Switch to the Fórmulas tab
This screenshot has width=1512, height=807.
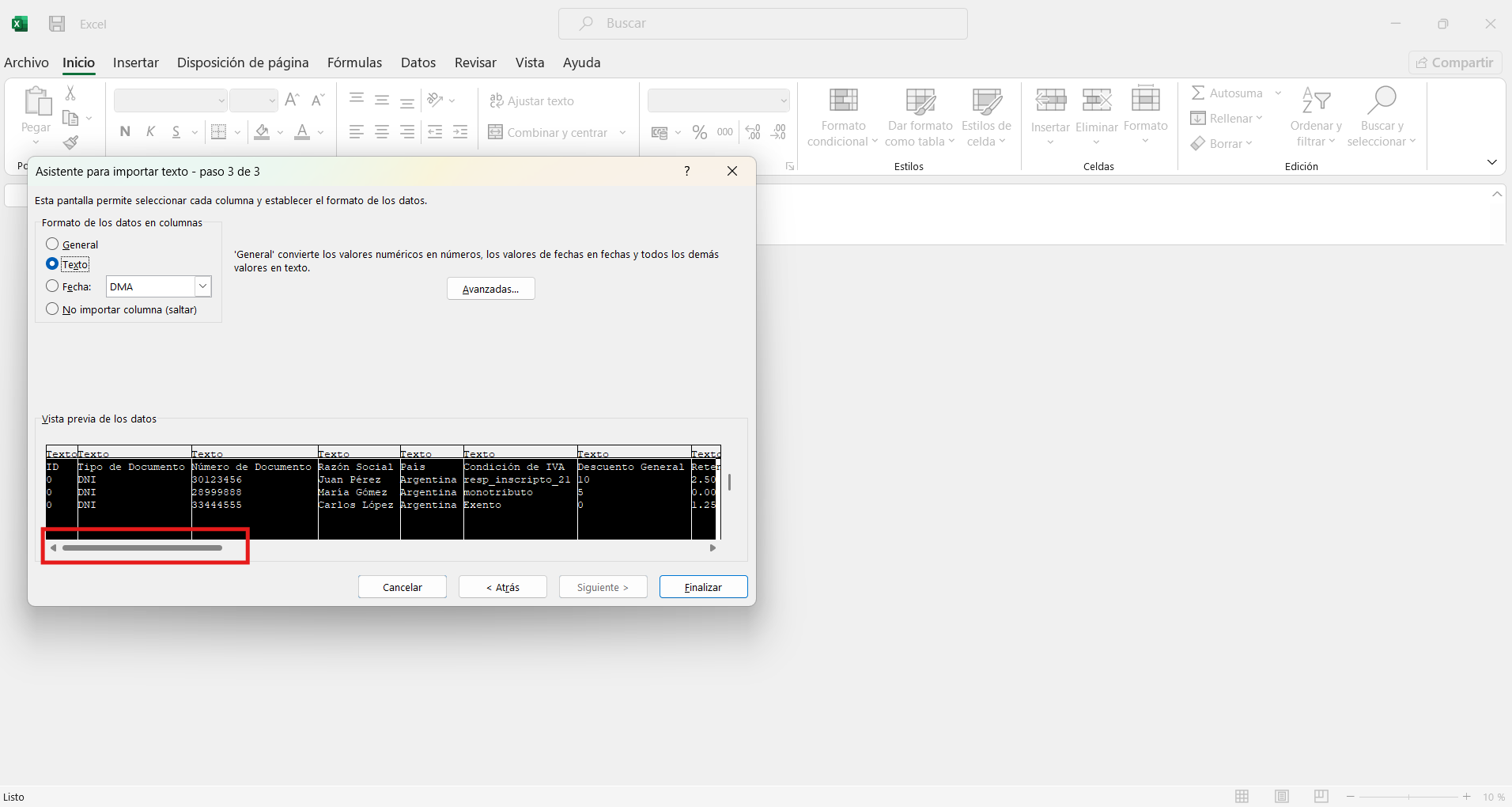(x=354, y=63)
